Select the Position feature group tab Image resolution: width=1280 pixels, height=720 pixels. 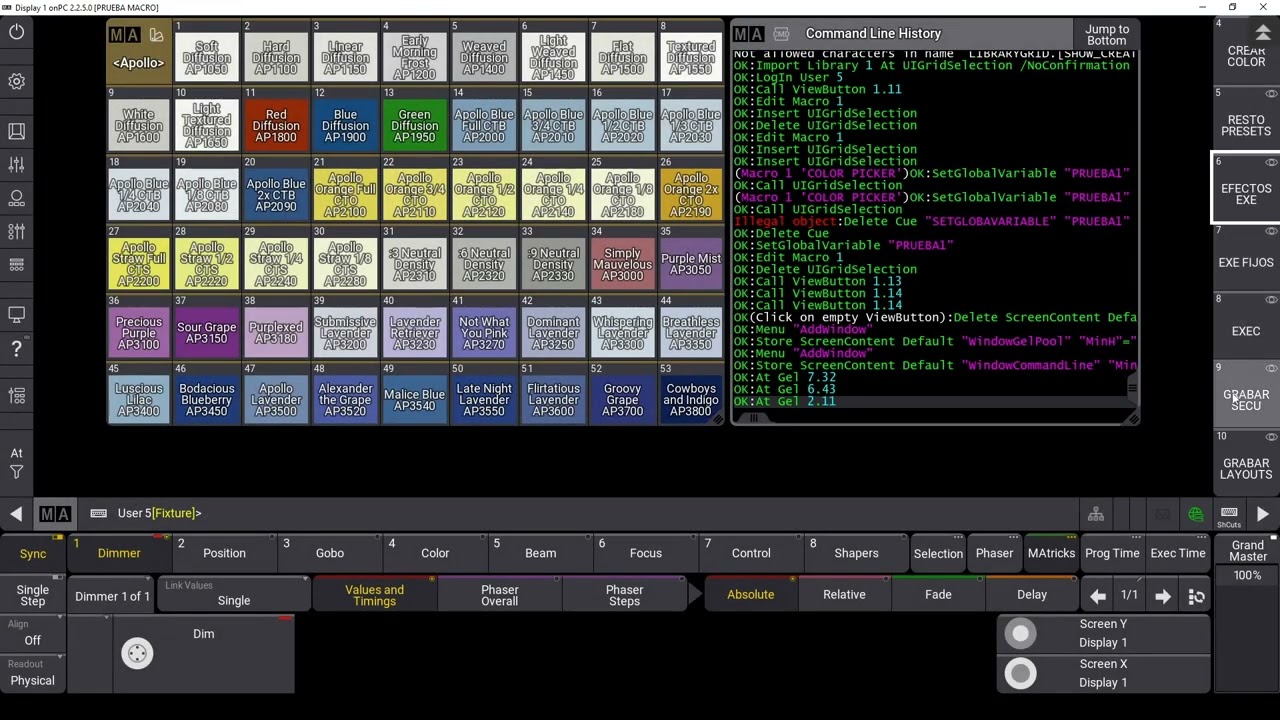pyautogui.click(x=224, y=553)
